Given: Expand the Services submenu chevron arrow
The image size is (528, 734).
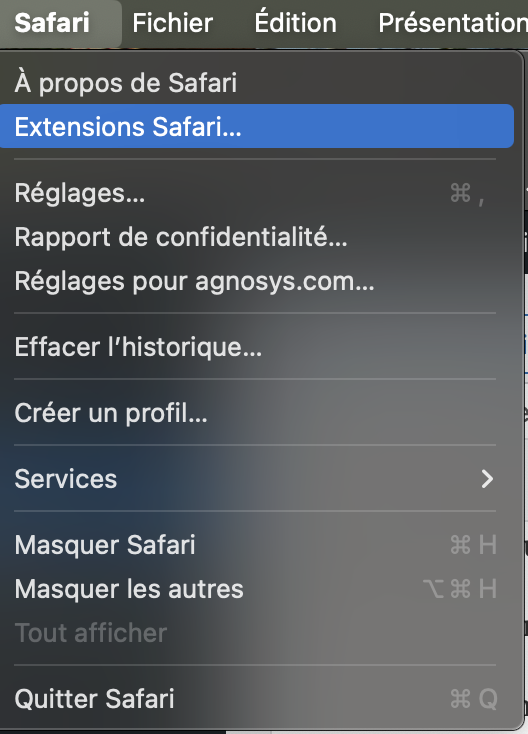Looking at the screenshot, I should click(487, 478).
